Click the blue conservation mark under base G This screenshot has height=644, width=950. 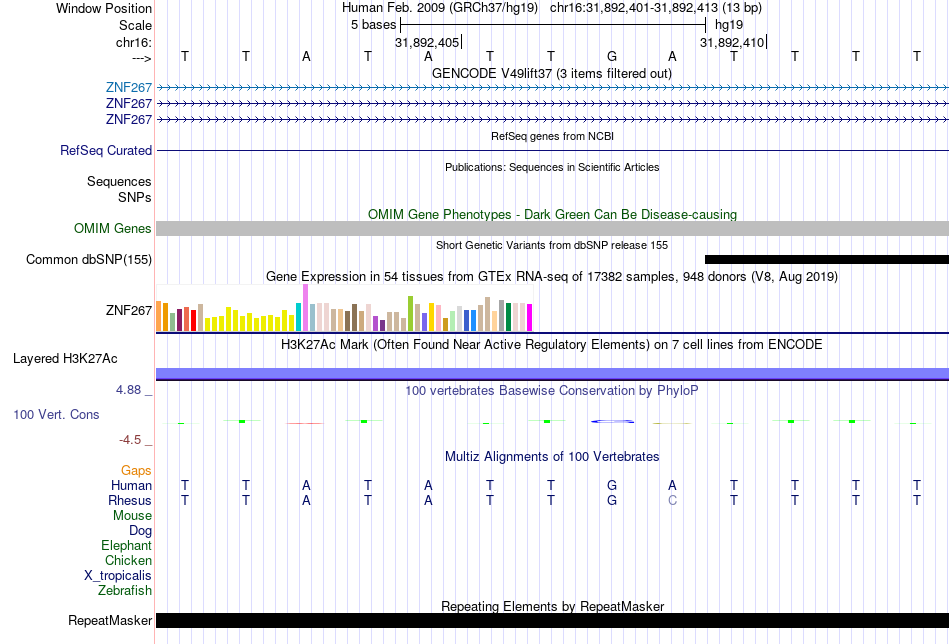(612, 421)
